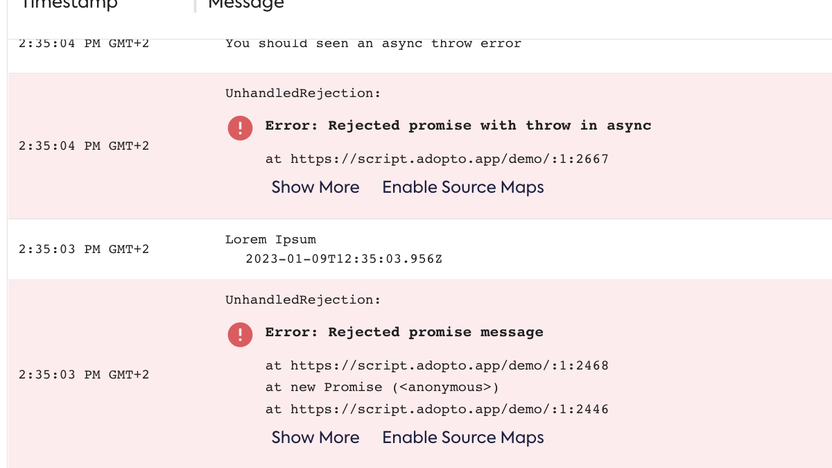832x468 pixels.
Task: Click the red error icon for async throw
Action: (x=240, y=127)
